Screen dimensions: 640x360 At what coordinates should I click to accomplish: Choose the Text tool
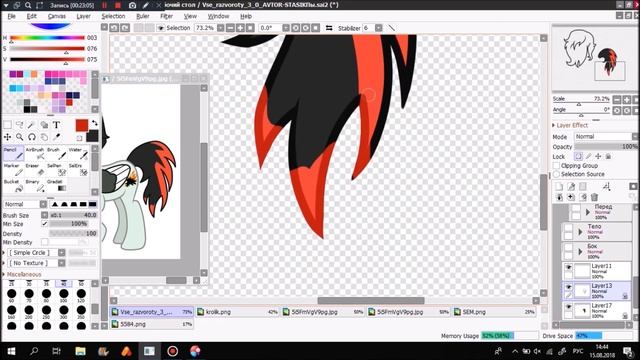pyautogui.click(x=57, y=125)
